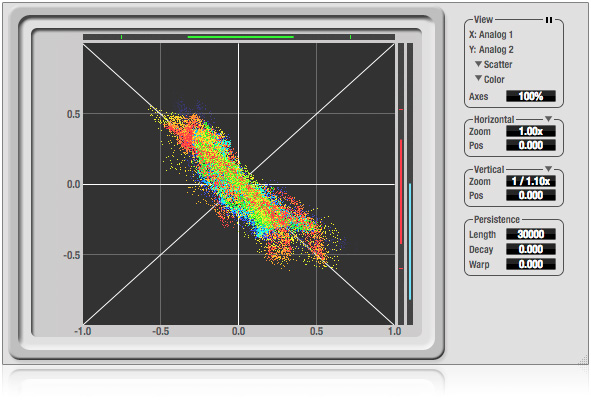Click the Horizontal Zoom 1.00x field
Viewport: 591px width, 407px height.
coord(530,131)
